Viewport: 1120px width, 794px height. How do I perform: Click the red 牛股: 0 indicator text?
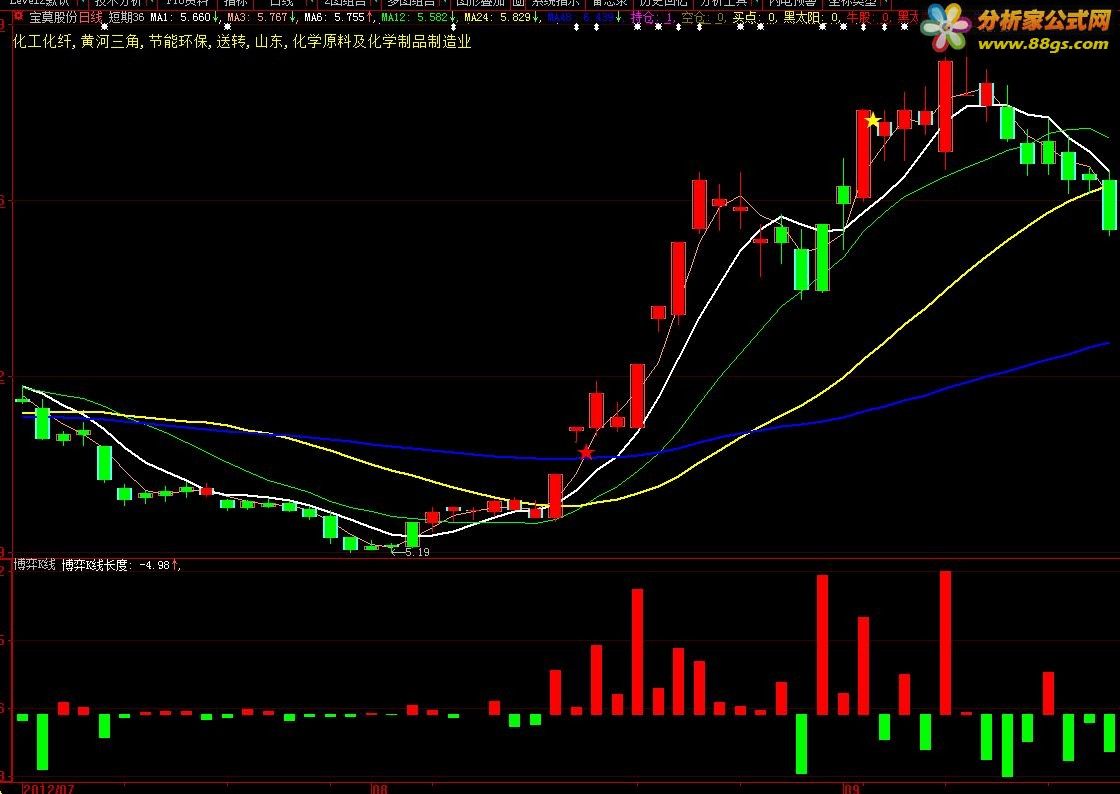[x=868, y=17]
